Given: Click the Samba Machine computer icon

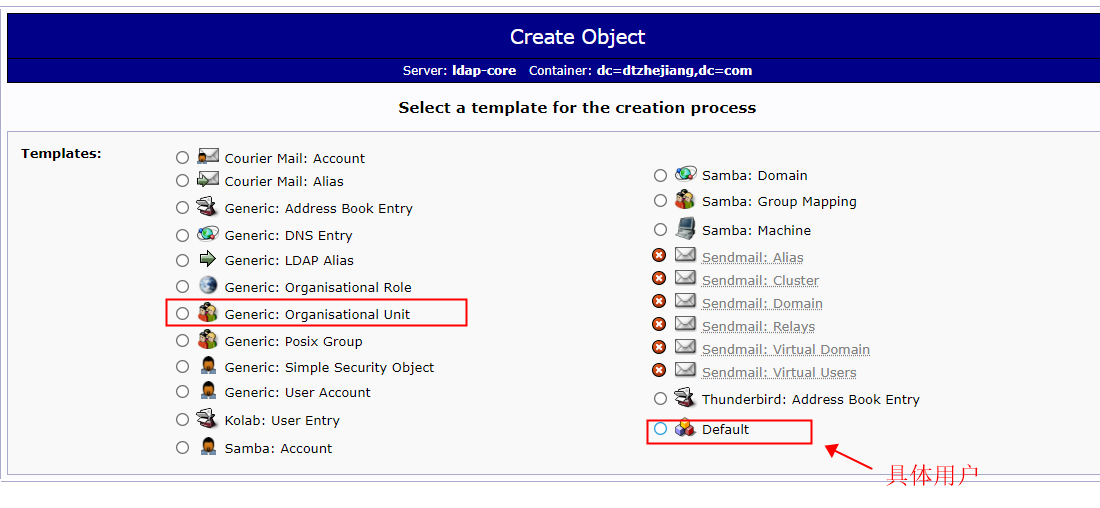Looking at the screenshot, I should (x=685, y=229).
